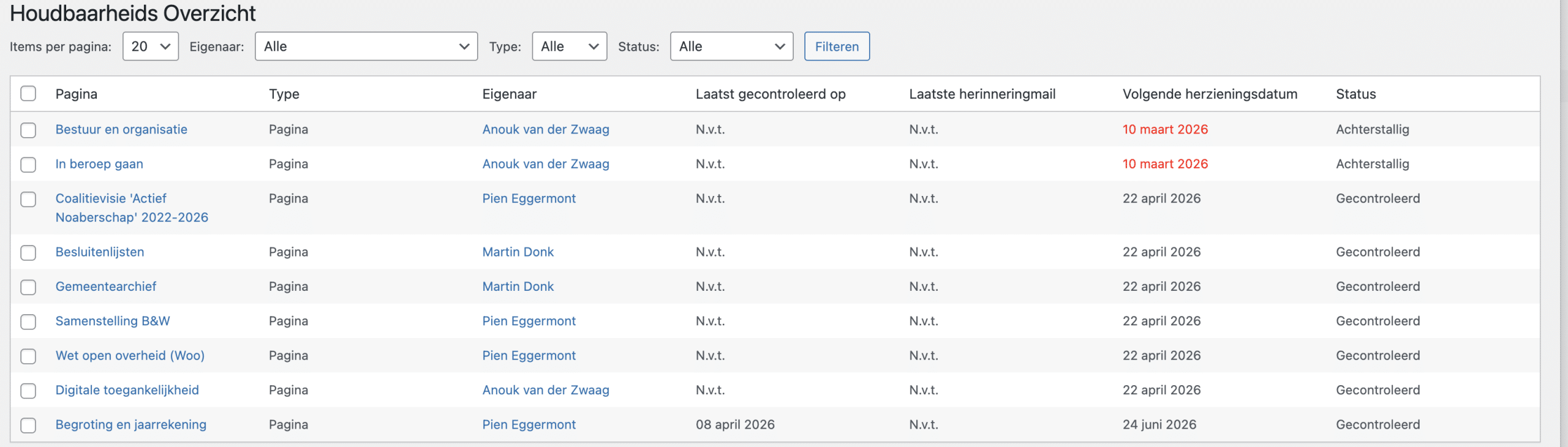Open Coalitievisie 'Actief Noaberschap' 2022-2026 link

point(132,208)
